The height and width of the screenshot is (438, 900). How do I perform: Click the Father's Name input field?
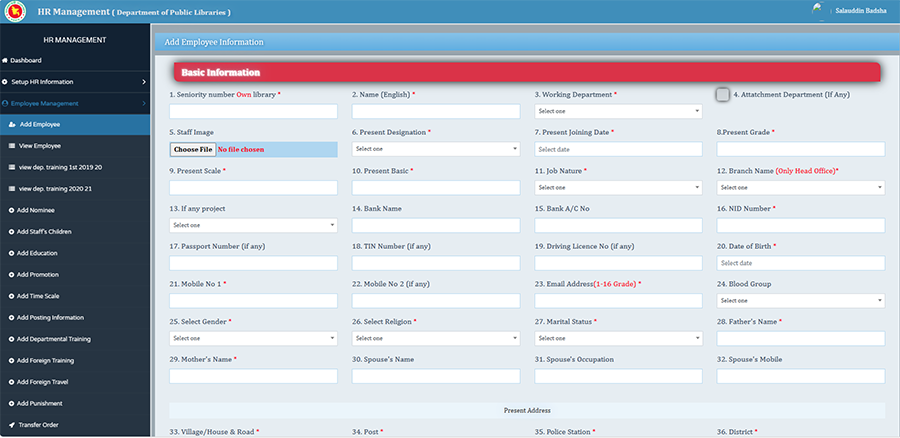(801, 339)
